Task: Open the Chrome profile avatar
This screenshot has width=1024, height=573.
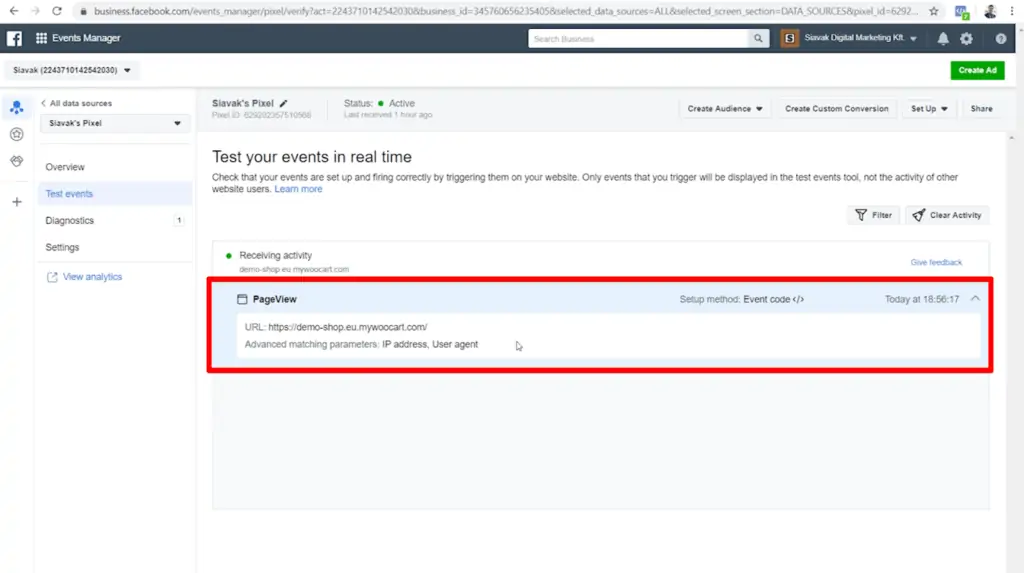Action: [x=990, y=11]
